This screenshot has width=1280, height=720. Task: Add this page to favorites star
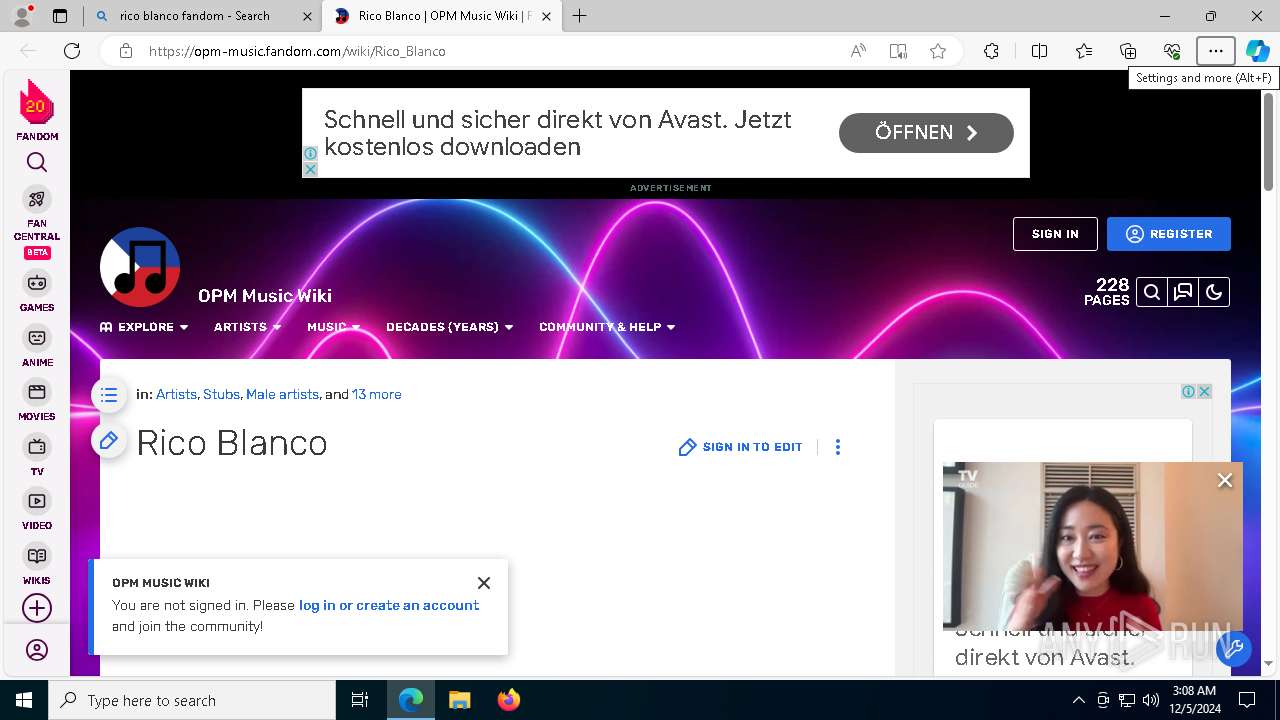(x=938, y=51)
